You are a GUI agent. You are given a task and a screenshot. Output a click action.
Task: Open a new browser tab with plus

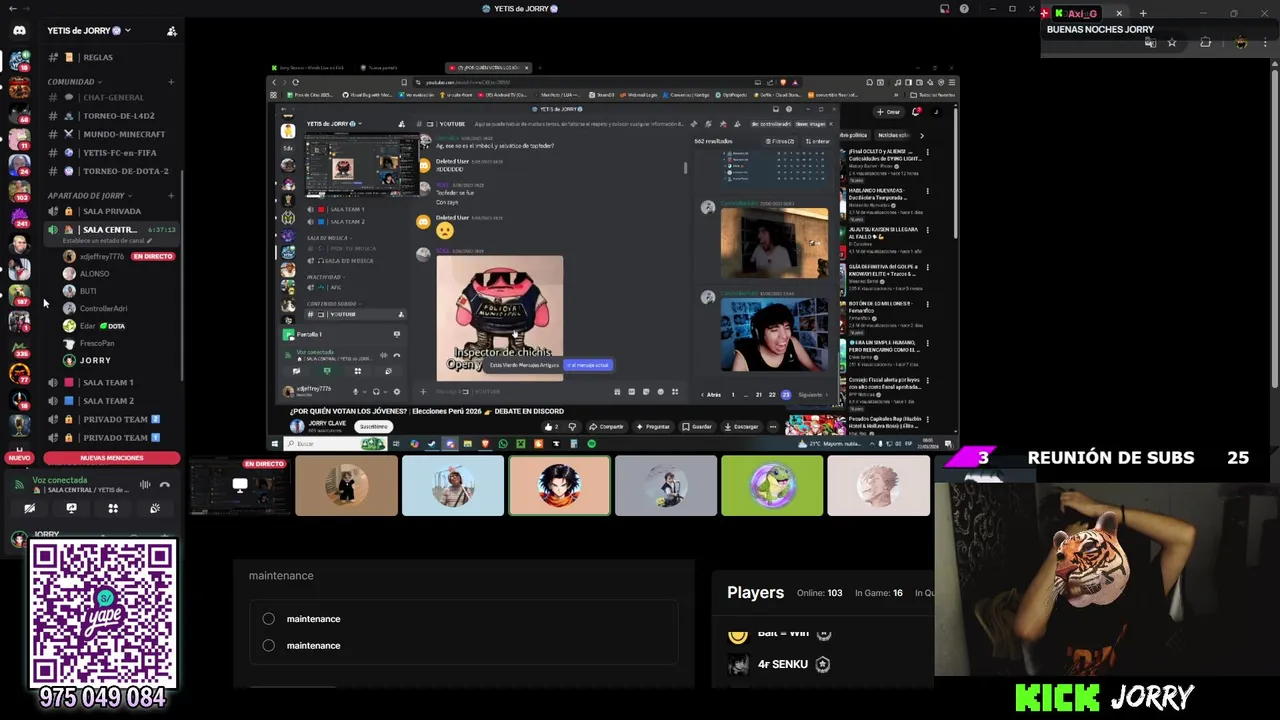coord(1143,13)
